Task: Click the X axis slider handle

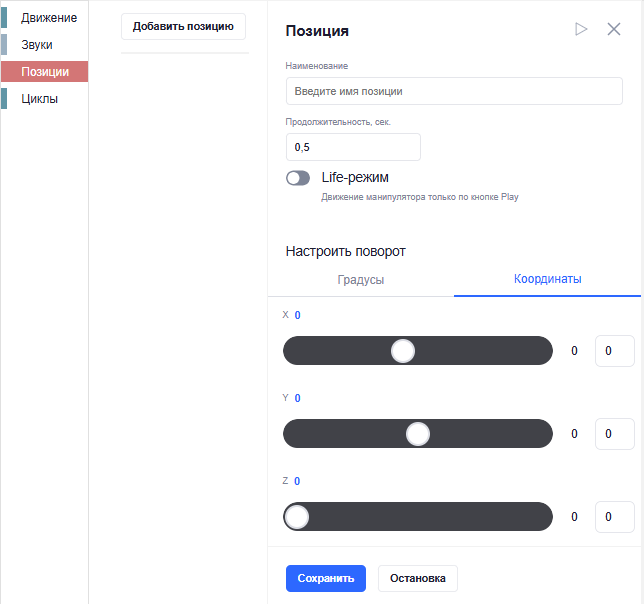Action: tap(403, 351)
